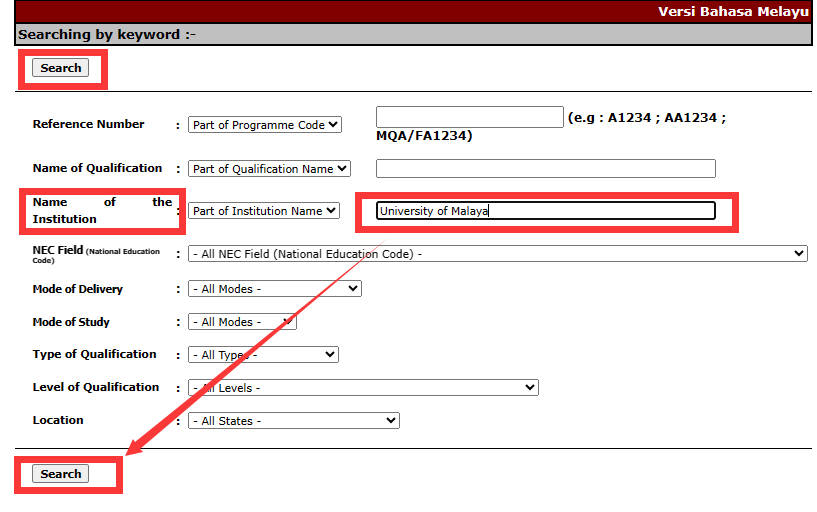Viewport: 817px width, 512px height.
Task: Click the 'Type of Qualification' label
Action: point(94,354)
